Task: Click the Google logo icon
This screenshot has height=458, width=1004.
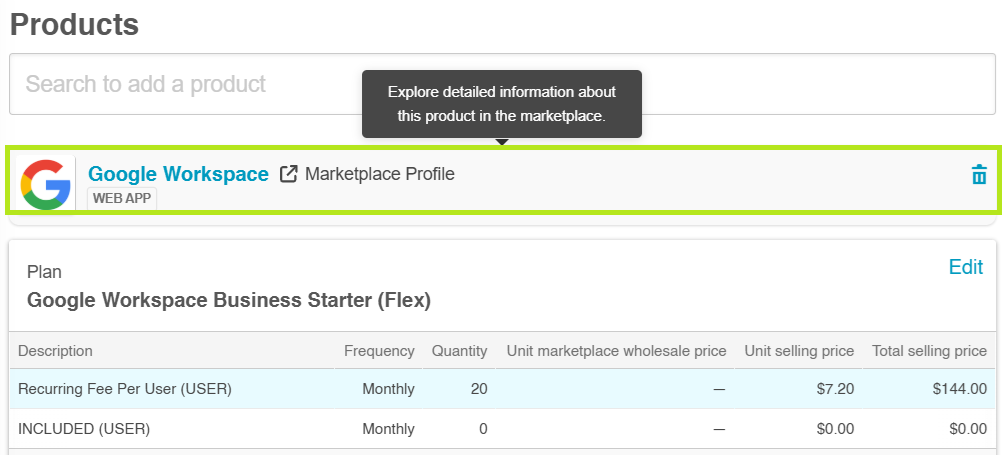Action: [46, 184]
